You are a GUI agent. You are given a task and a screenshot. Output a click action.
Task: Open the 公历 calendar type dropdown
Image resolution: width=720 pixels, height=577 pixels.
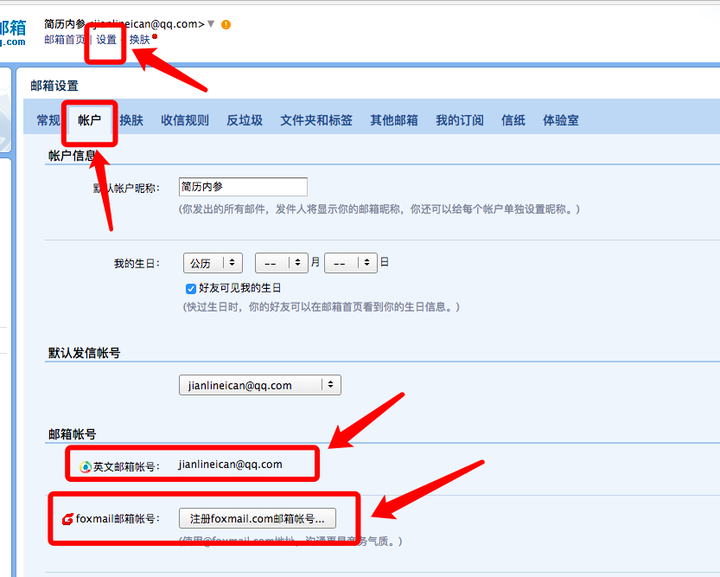213,263
